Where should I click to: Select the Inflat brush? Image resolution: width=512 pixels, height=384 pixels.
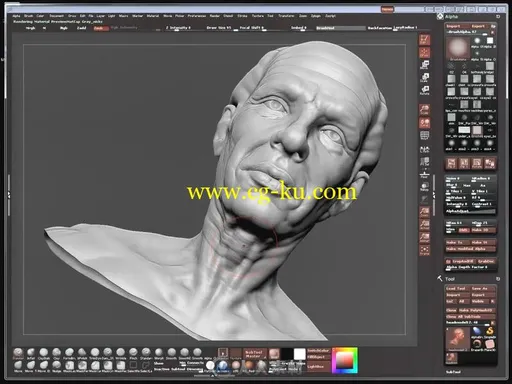pos(31,353)
